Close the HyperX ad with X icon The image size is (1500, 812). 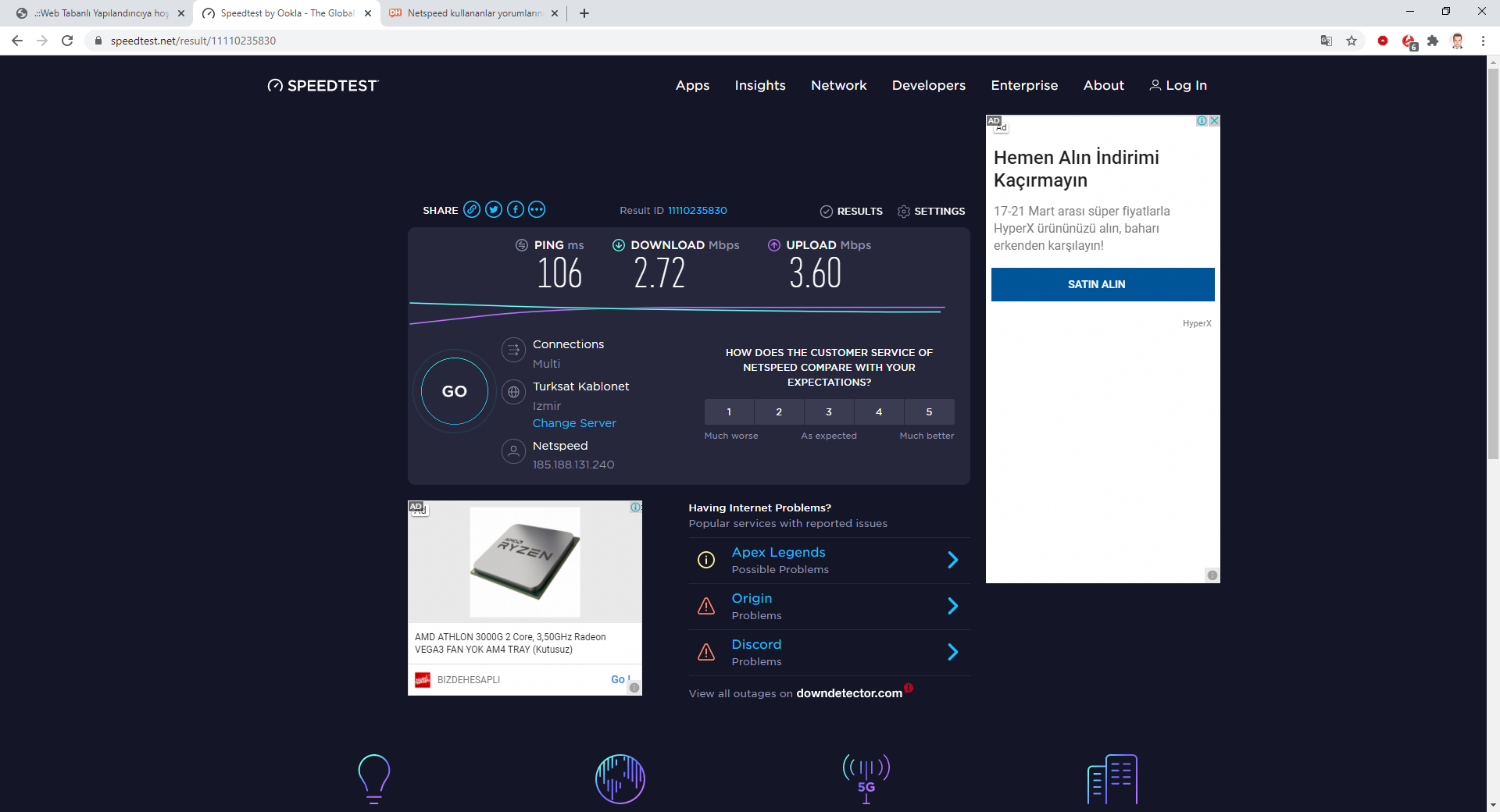[1214, 121]
